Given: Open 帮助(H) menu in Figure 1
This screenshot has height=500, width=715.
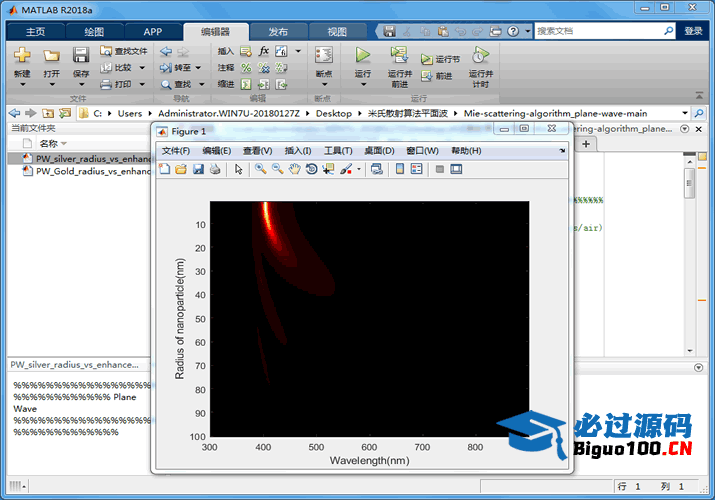Looking at the screenshot, I should tap(466, 151).
